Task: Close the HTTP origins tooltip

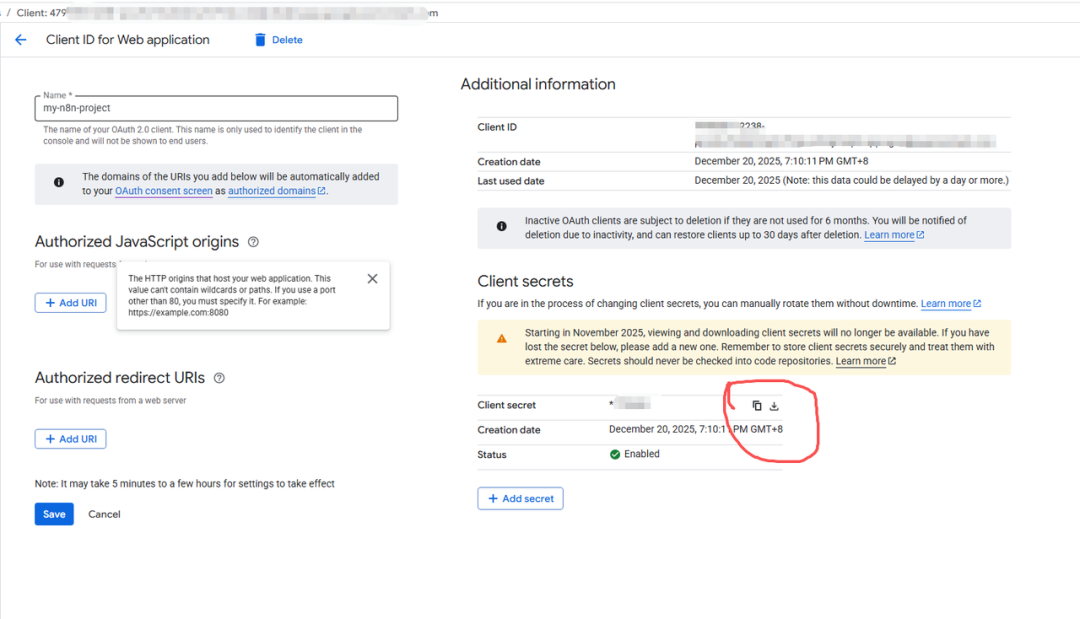Action: [372, 279]
